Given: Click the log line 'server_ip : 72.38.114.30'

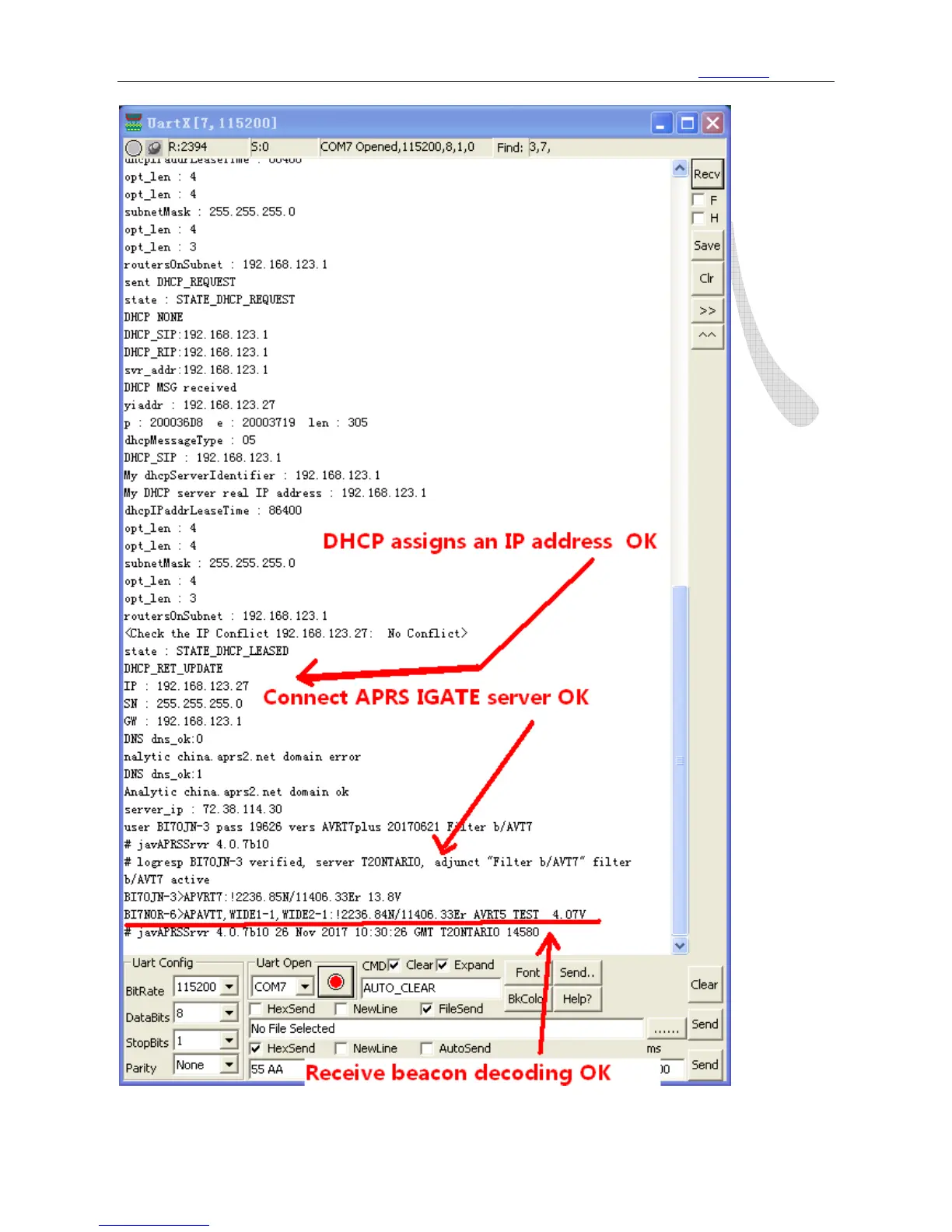Looking at the screenshot, I should point(203,810).
